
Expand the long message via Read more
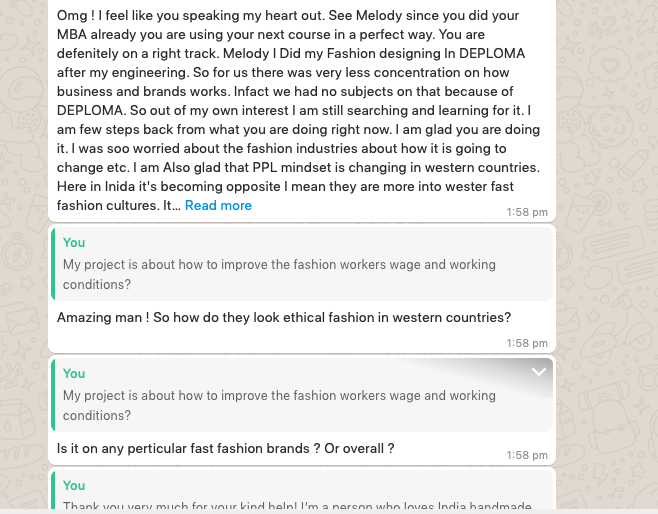218,205
